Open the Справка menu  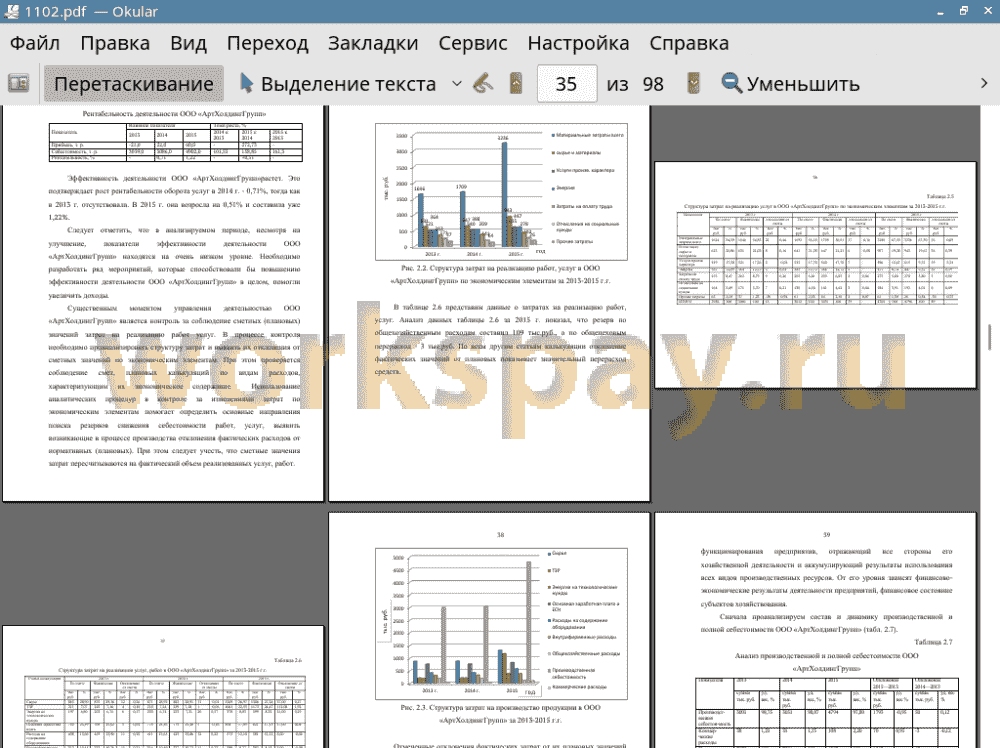pos(689,43)
